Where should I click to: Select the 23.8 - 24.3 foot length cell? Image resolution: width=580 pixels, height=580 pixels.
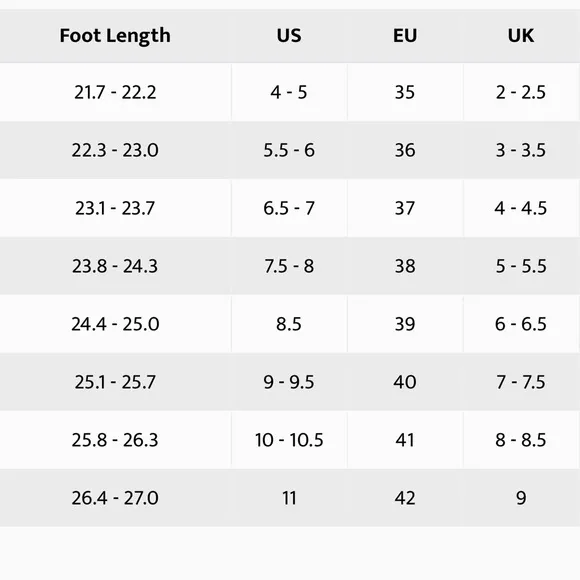pos(115,266)
